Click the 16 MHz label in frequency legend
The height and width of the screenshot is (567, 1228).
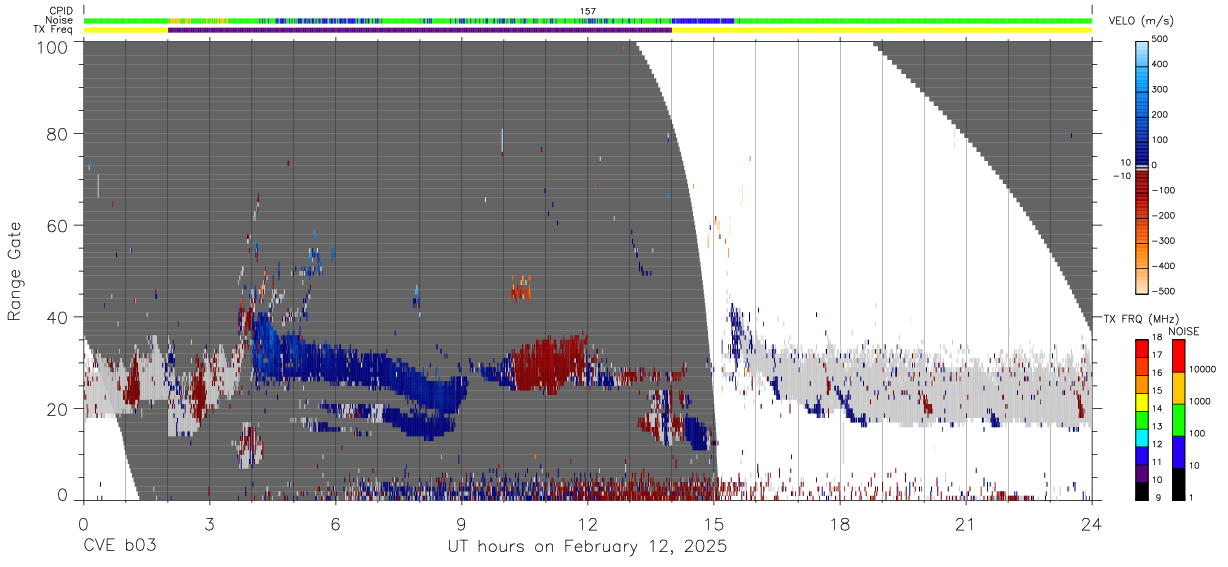tap(1157, 372)
